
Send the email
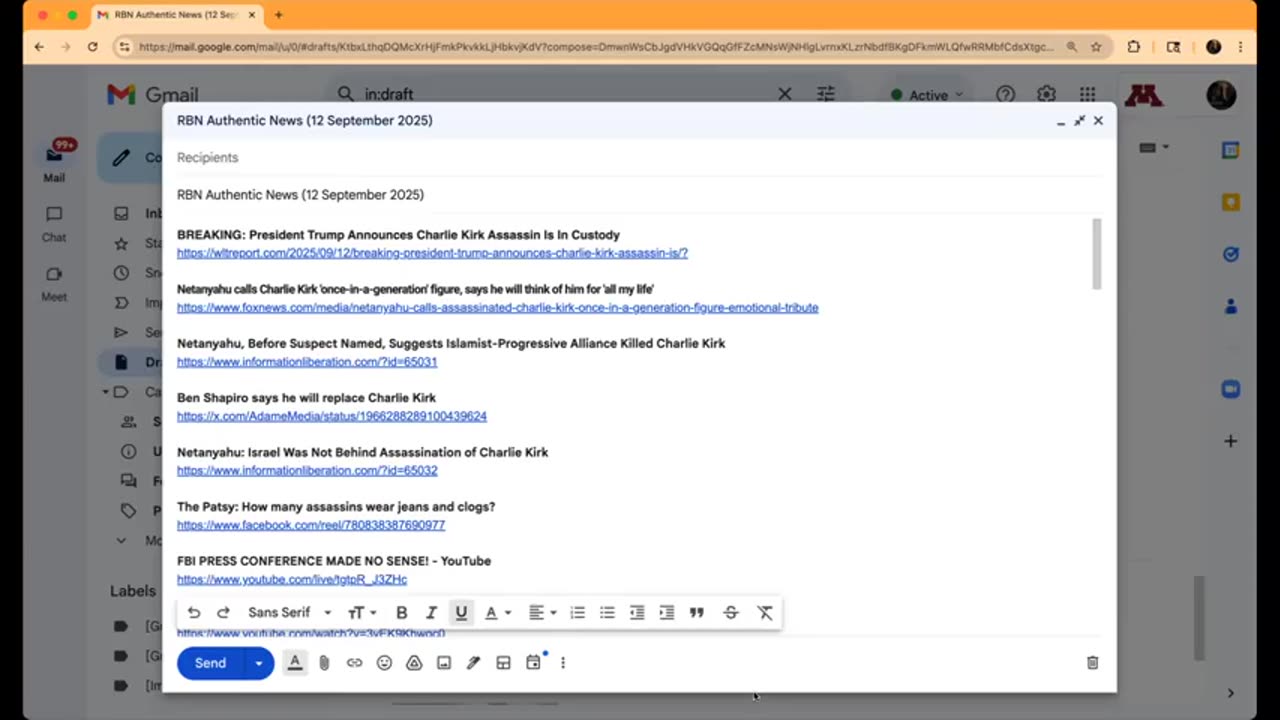[x=210, y=663]
